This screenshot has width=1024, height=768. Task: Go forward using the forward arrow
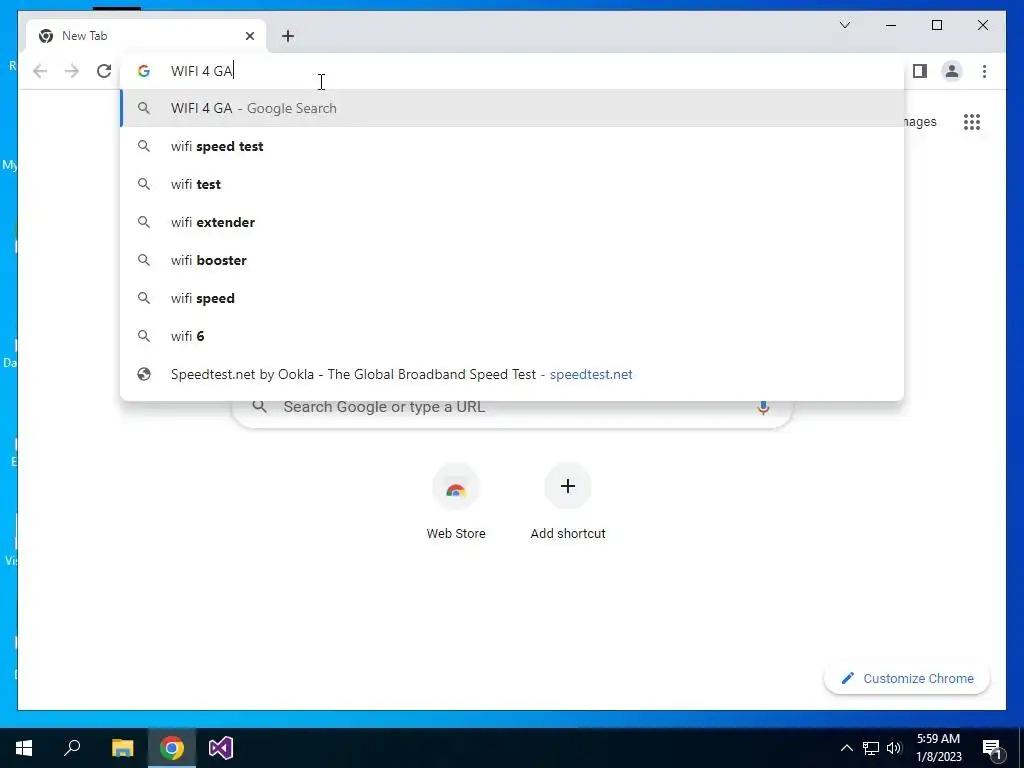coord(72,71)
